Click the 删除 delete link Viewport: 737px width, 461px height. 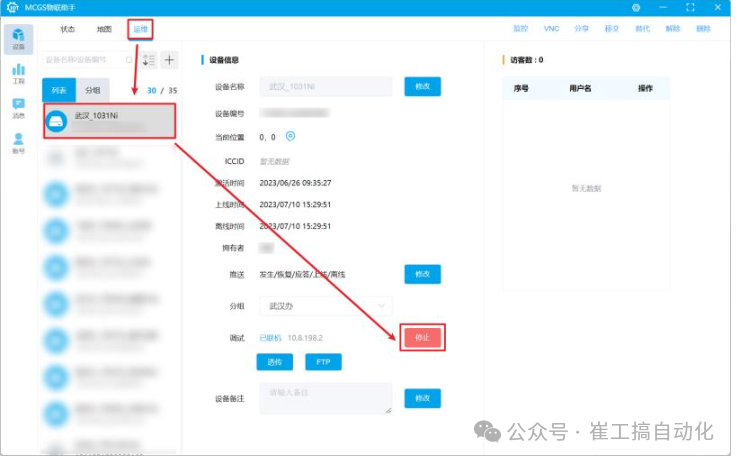pyautogui.click(x=703, y=29)
